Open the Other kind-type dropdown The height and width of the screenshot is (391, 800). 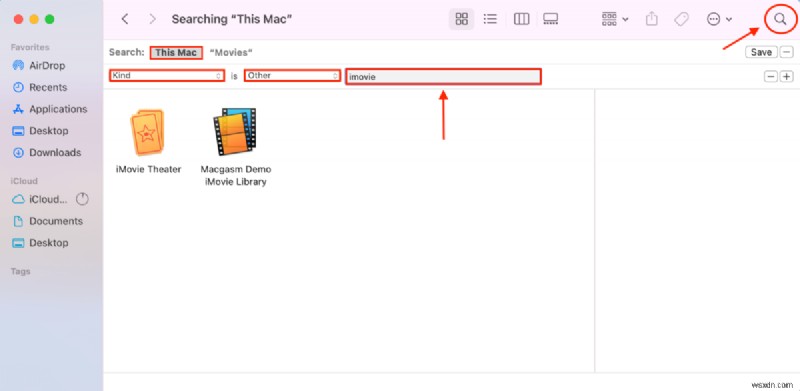[x=292, y=76]
